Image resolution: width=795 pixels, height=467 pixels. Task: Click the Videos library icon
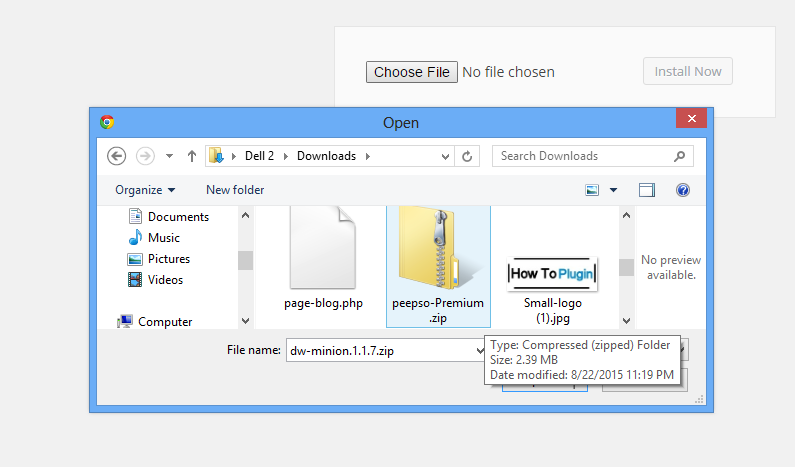[x=135, y=280]
